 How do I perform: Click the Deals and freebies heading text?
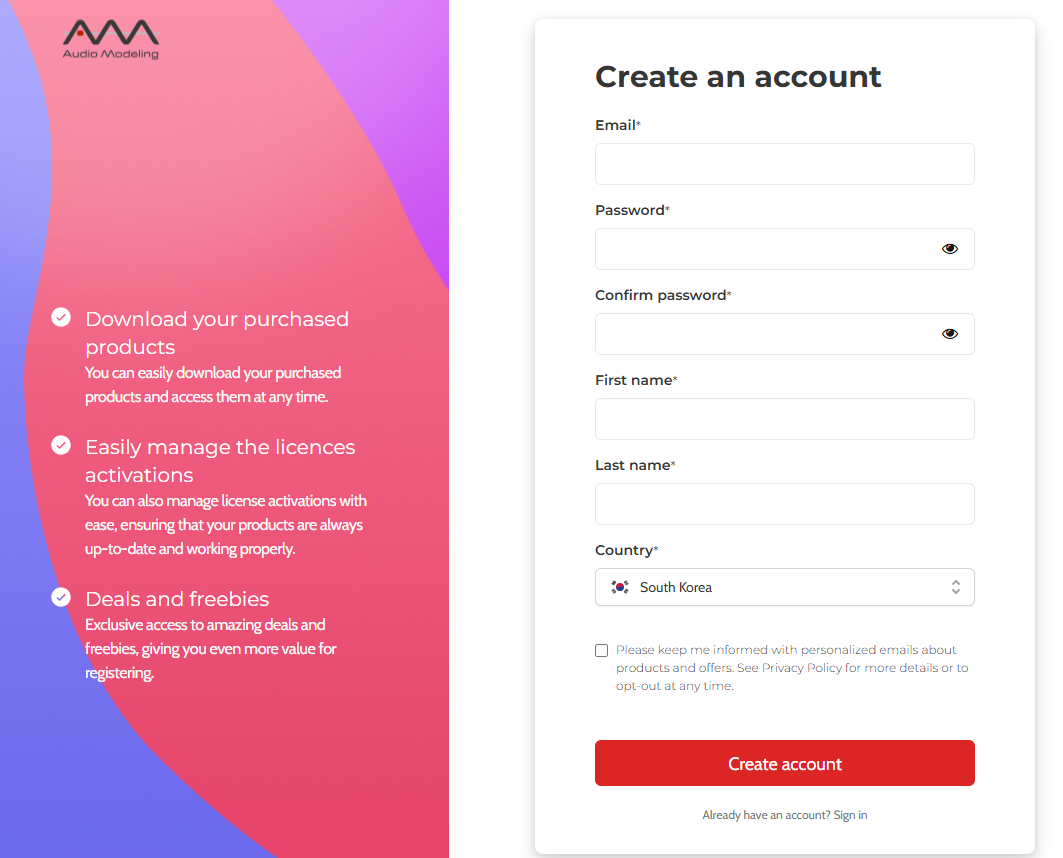177,599
